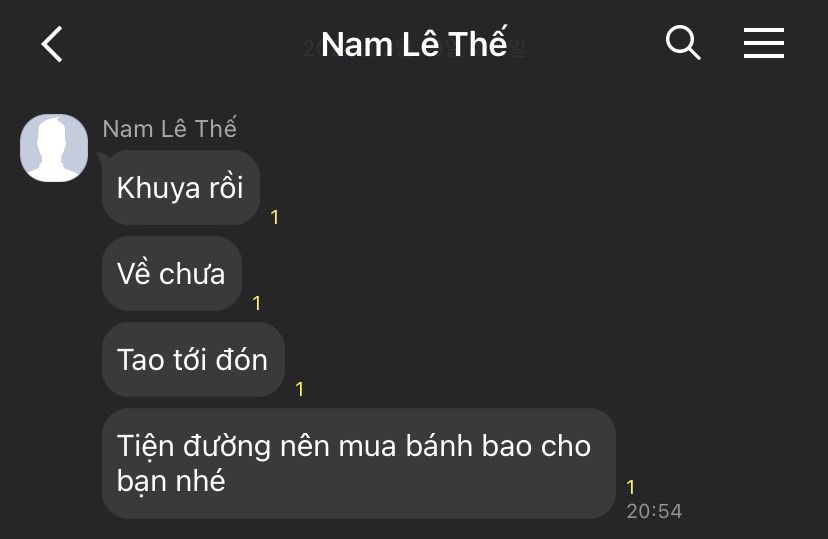Open chat search with magnifier icon
828x539 pixels.
[683, 42]
